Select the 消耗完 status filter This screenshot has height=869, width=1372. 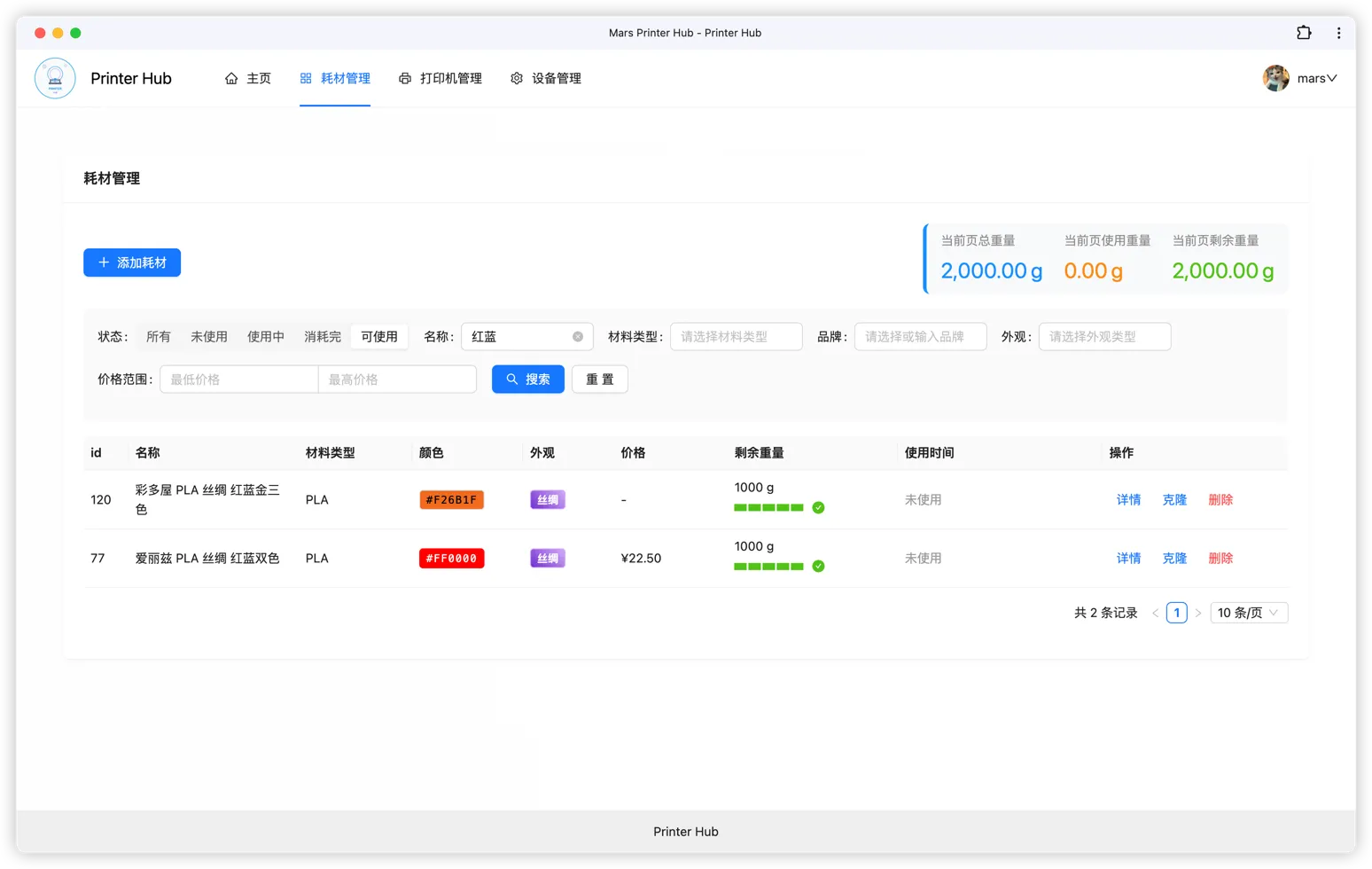click(x=323, y=337)
